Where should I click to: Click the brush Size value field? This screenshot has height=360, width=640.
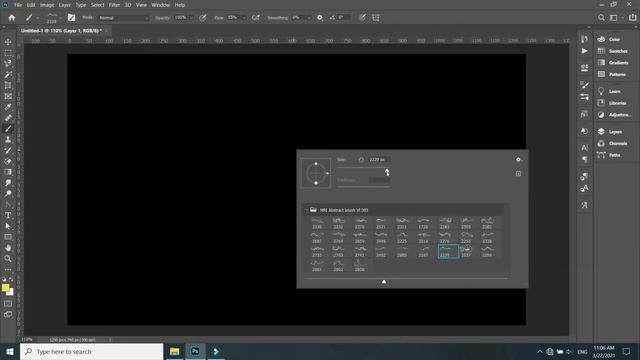379,160
